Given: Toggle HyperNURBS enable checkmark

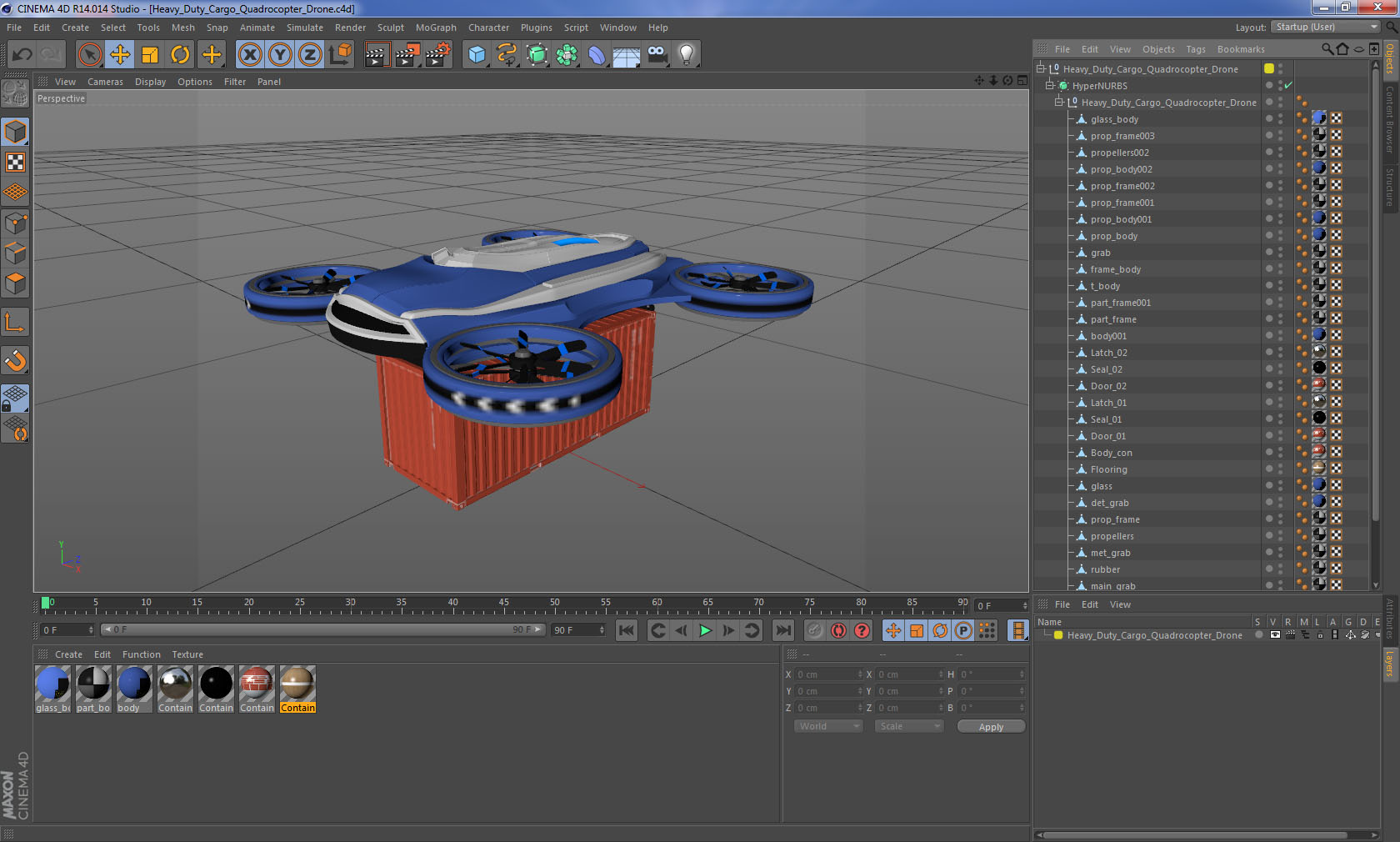Looking at the screenshot, I should pyautogui.click(x=1288, y=85).
